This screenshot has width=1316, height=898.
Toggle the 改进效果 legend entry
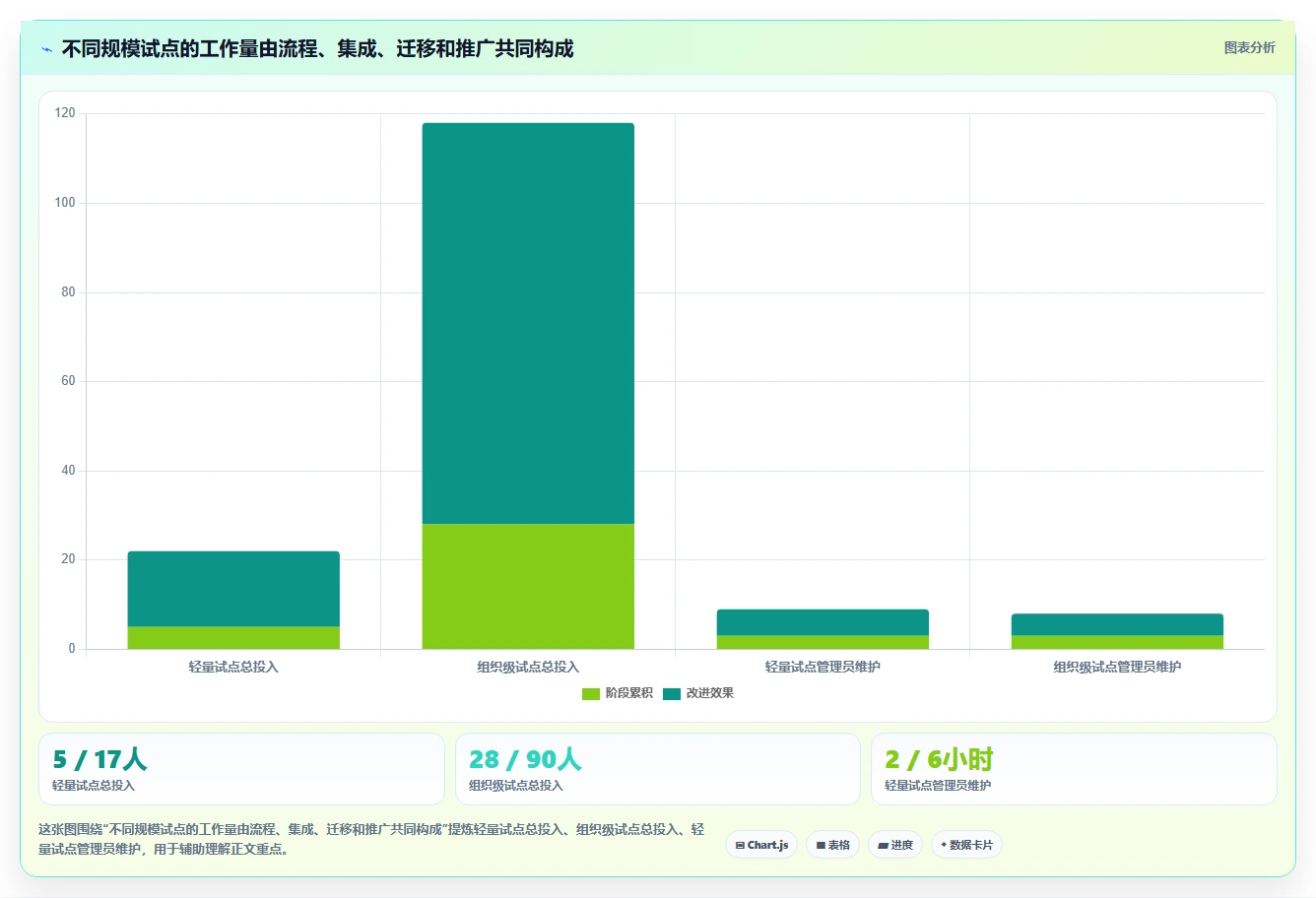point(698,693)
